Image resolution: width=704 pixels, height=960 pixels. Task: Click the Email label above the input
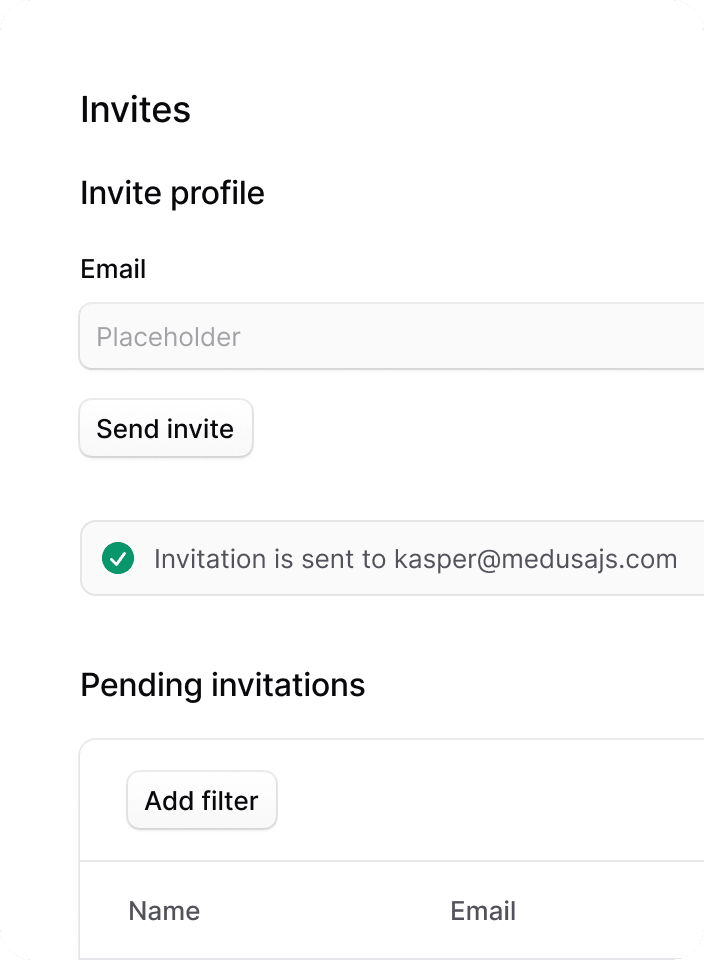113,269
